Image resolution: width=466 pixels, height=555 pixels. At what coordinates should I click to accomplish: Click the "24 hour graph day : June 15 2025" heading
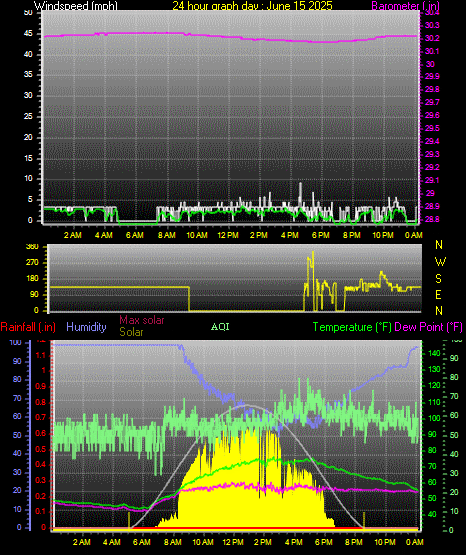[252, 5]
